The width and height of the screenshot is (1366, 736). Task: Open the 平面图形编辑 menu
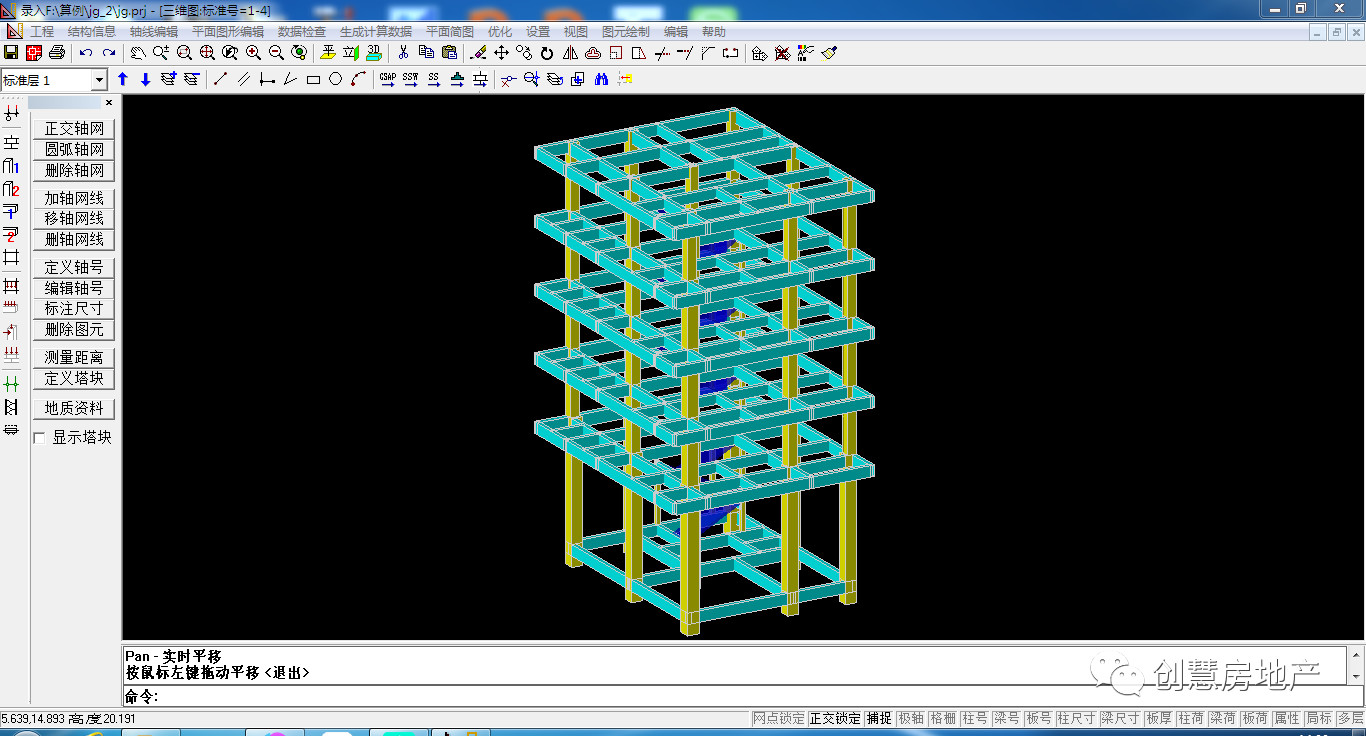[x=228, y=32]
